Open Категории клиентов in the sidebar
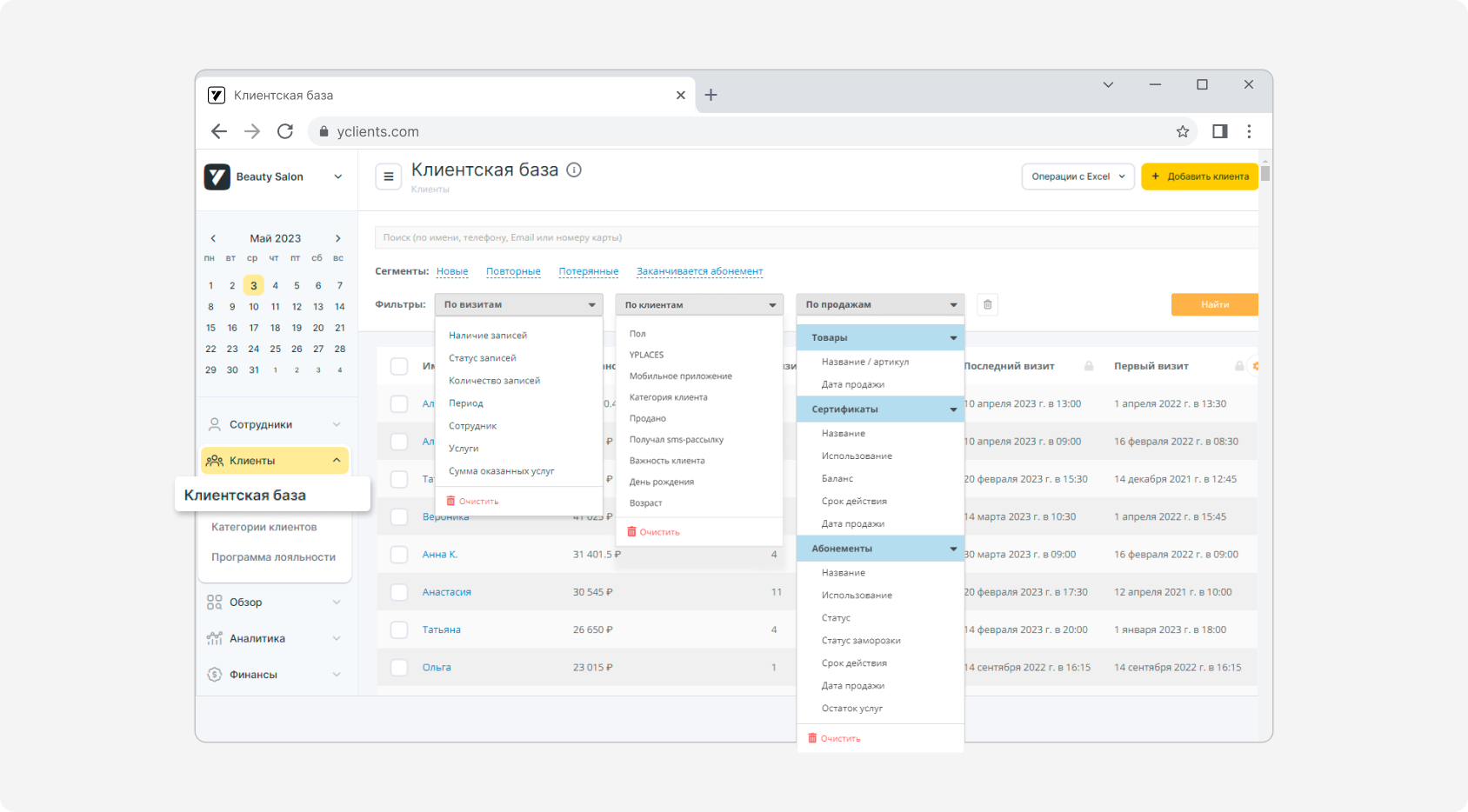The width and height of the screenshot is (1468, 812). [264, 527]
